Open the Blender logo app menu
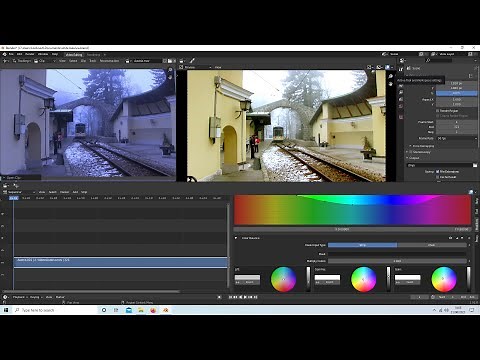 coord(5,54)
